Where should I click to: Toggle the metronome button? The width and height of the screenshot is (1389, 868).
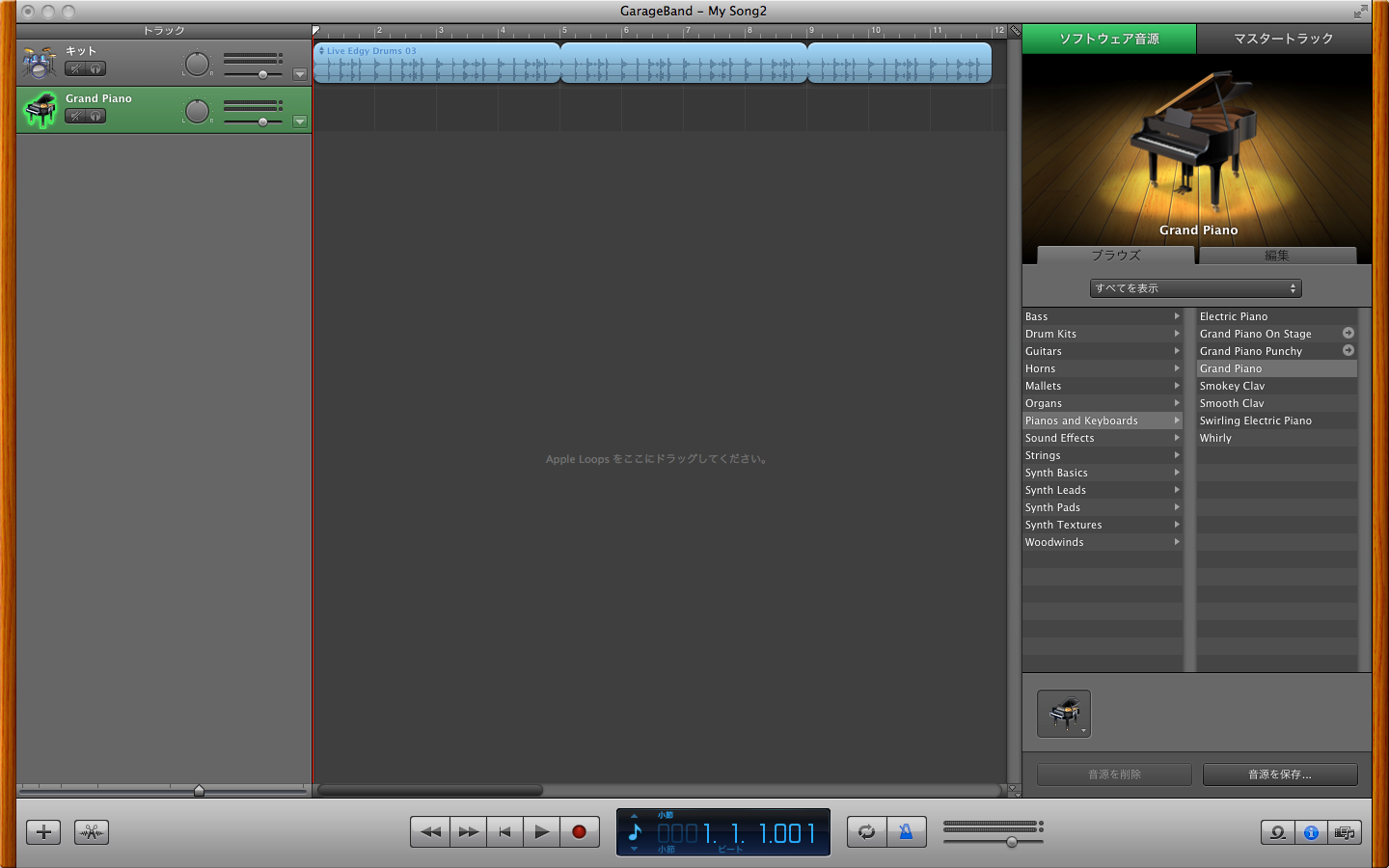click(906, 831)
